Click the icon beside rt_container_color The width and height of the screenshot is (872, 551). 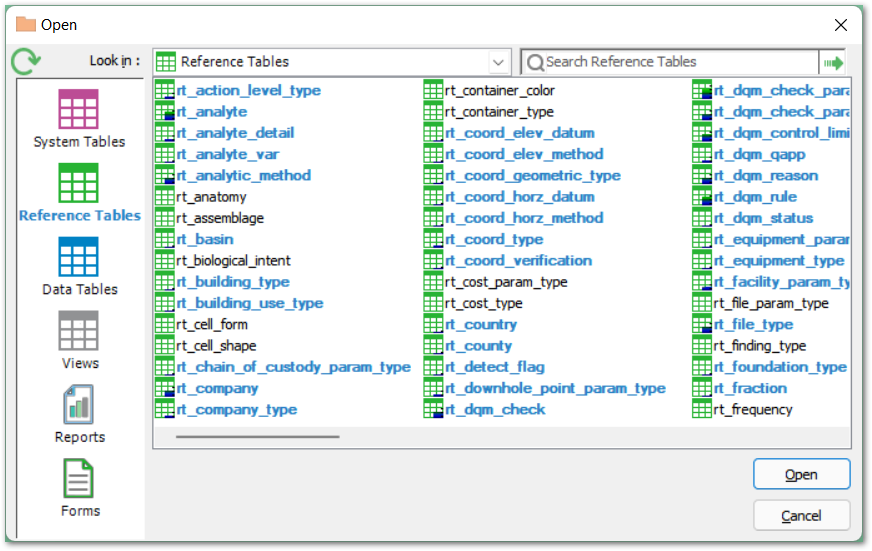point(433,90)
